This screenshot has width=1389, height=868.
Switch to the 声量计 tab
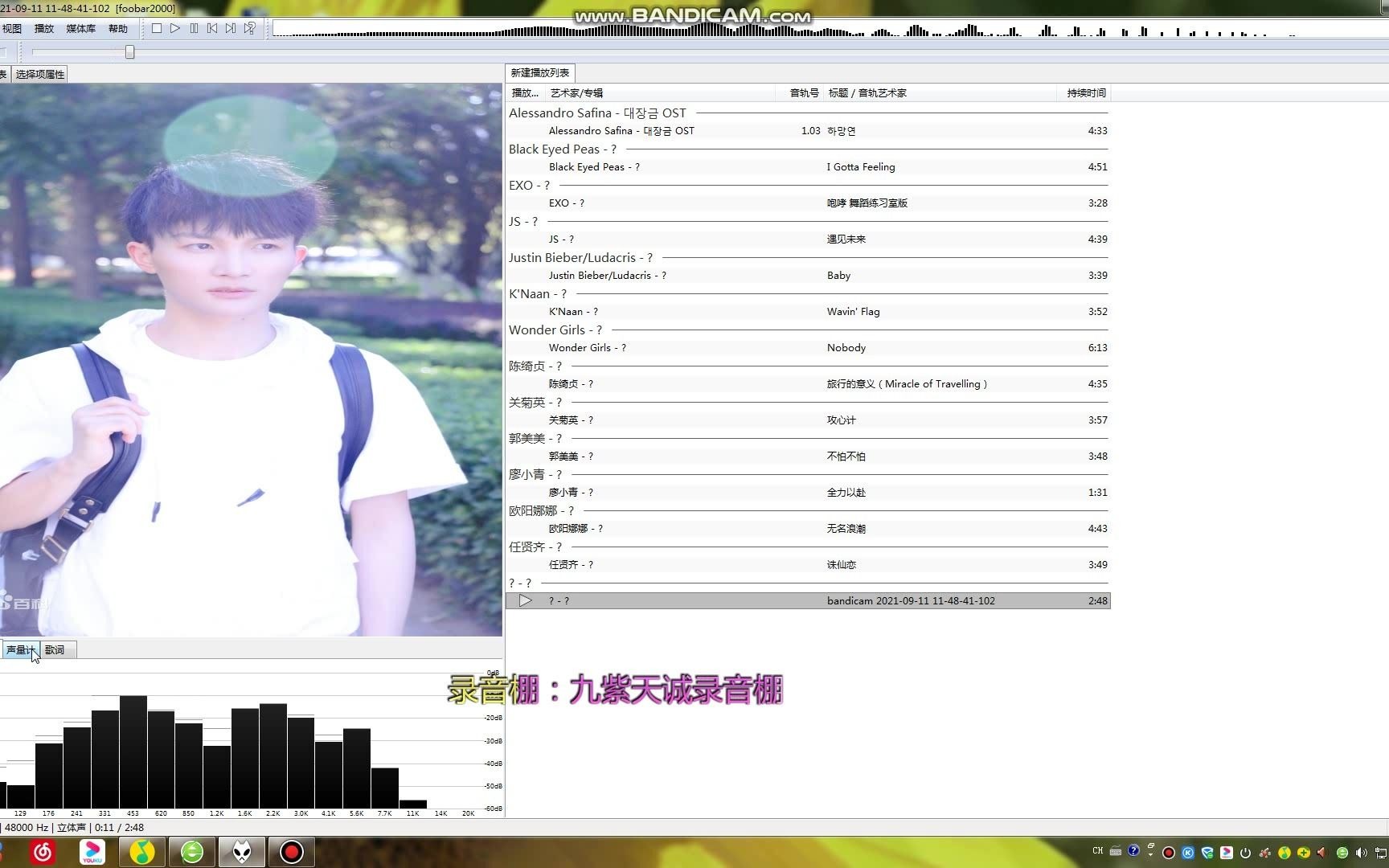pyautogui.click(x=20, y=649)
